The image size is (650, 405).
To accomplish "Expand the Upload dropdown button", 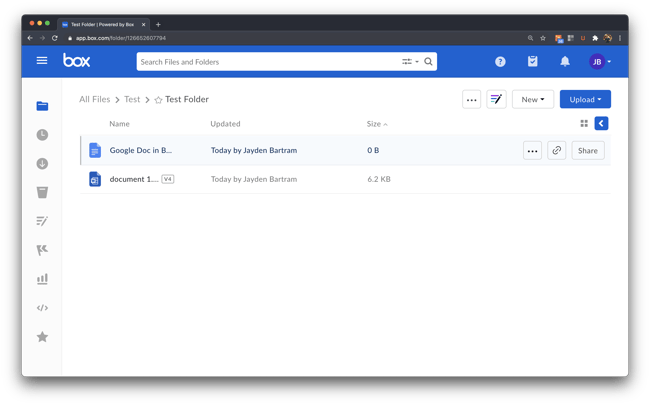I will tap(585, 100).
